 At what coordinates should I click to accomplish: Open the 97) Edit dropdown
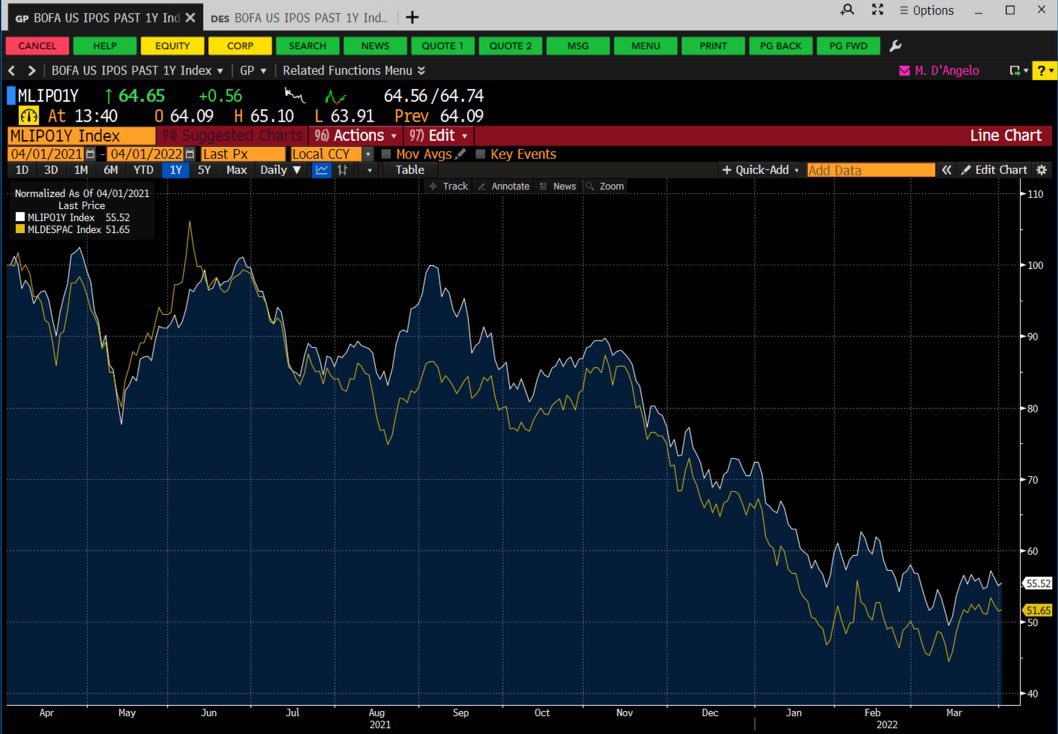click(x=439, y=135)
